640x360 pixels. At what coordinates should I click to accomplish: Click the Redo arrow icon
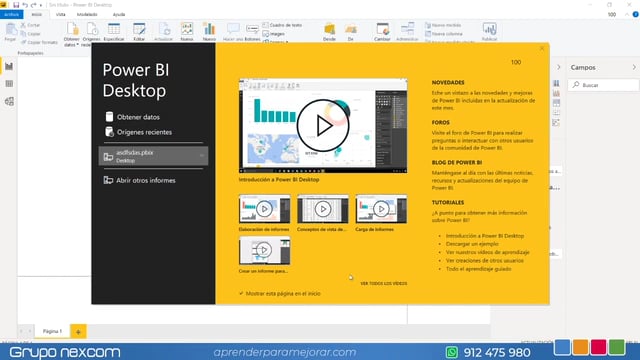point(33,5)
